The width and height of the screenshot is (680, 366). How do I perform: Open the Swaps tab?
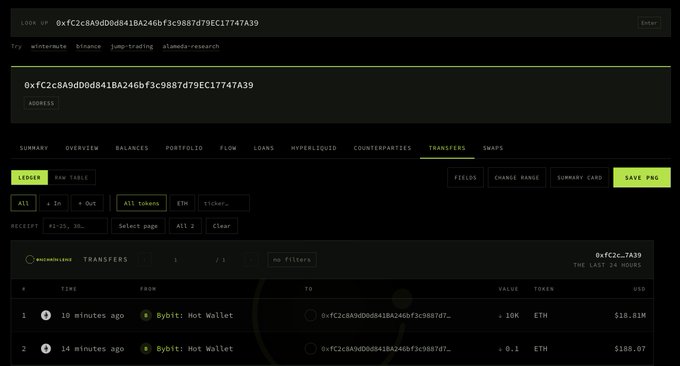click(x=493, y=148)
